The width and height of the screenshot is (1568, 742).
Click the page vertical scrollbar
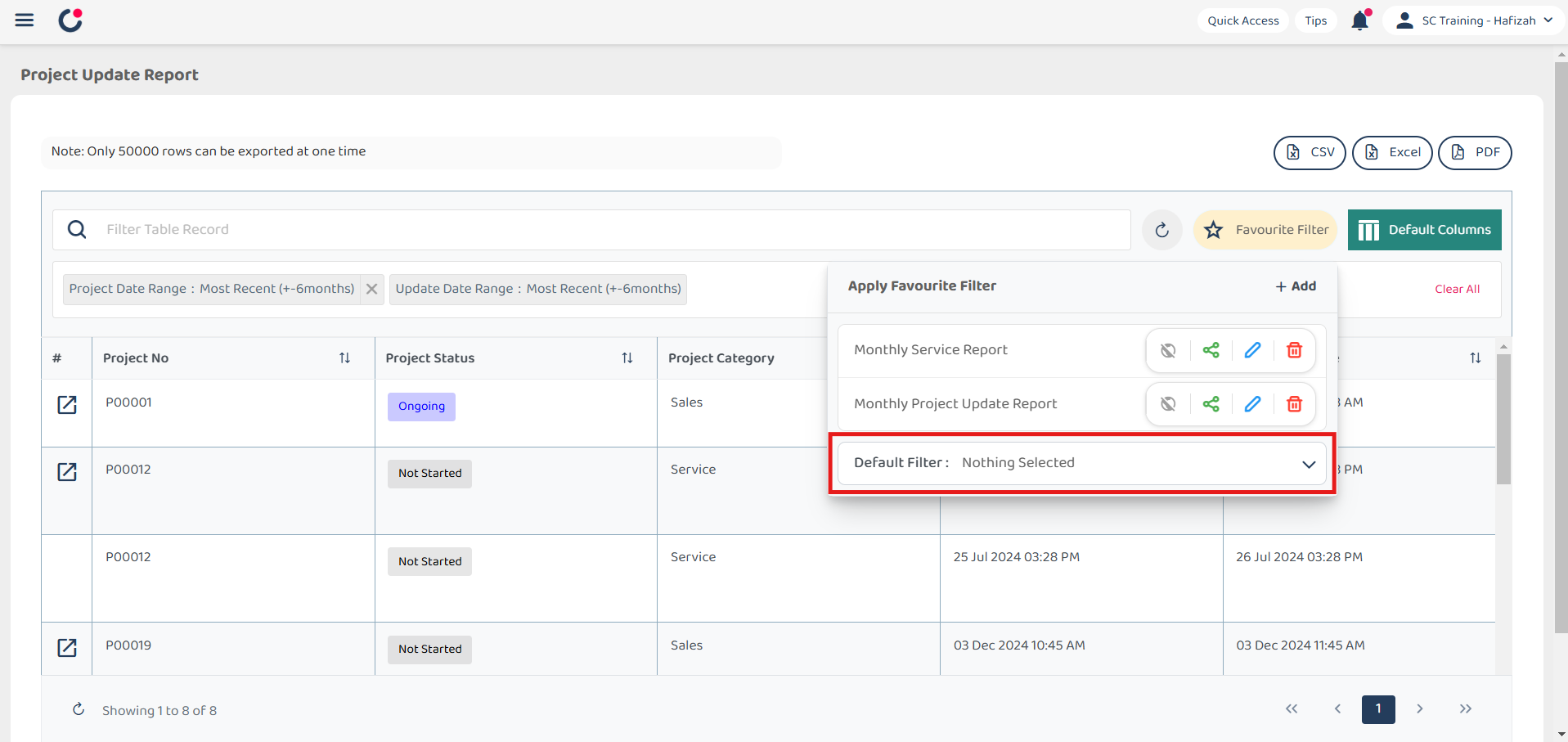[x=1561, y=348]
